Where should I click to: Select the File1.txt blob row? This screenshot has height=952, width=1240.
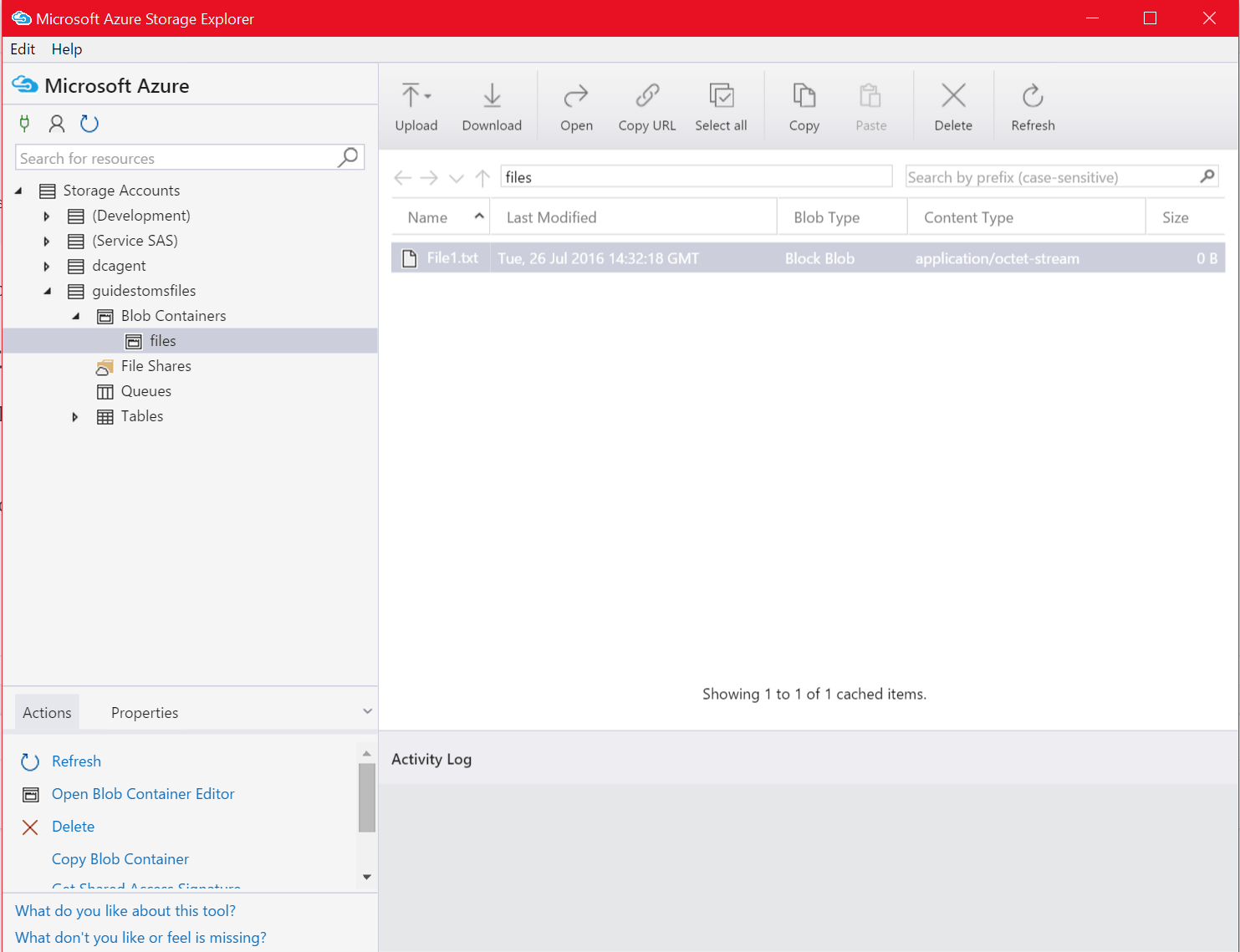(452, 257)
